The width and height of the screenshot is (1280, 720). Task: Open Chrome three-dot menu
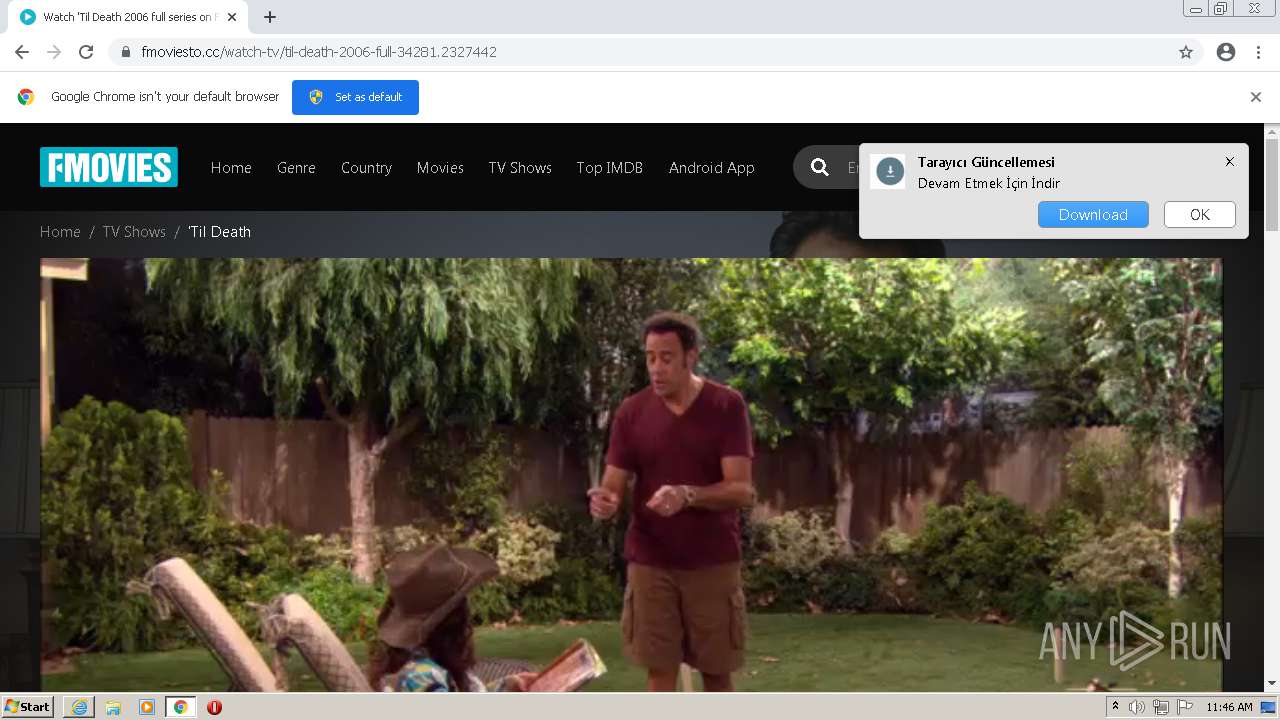click(1258, 52)
